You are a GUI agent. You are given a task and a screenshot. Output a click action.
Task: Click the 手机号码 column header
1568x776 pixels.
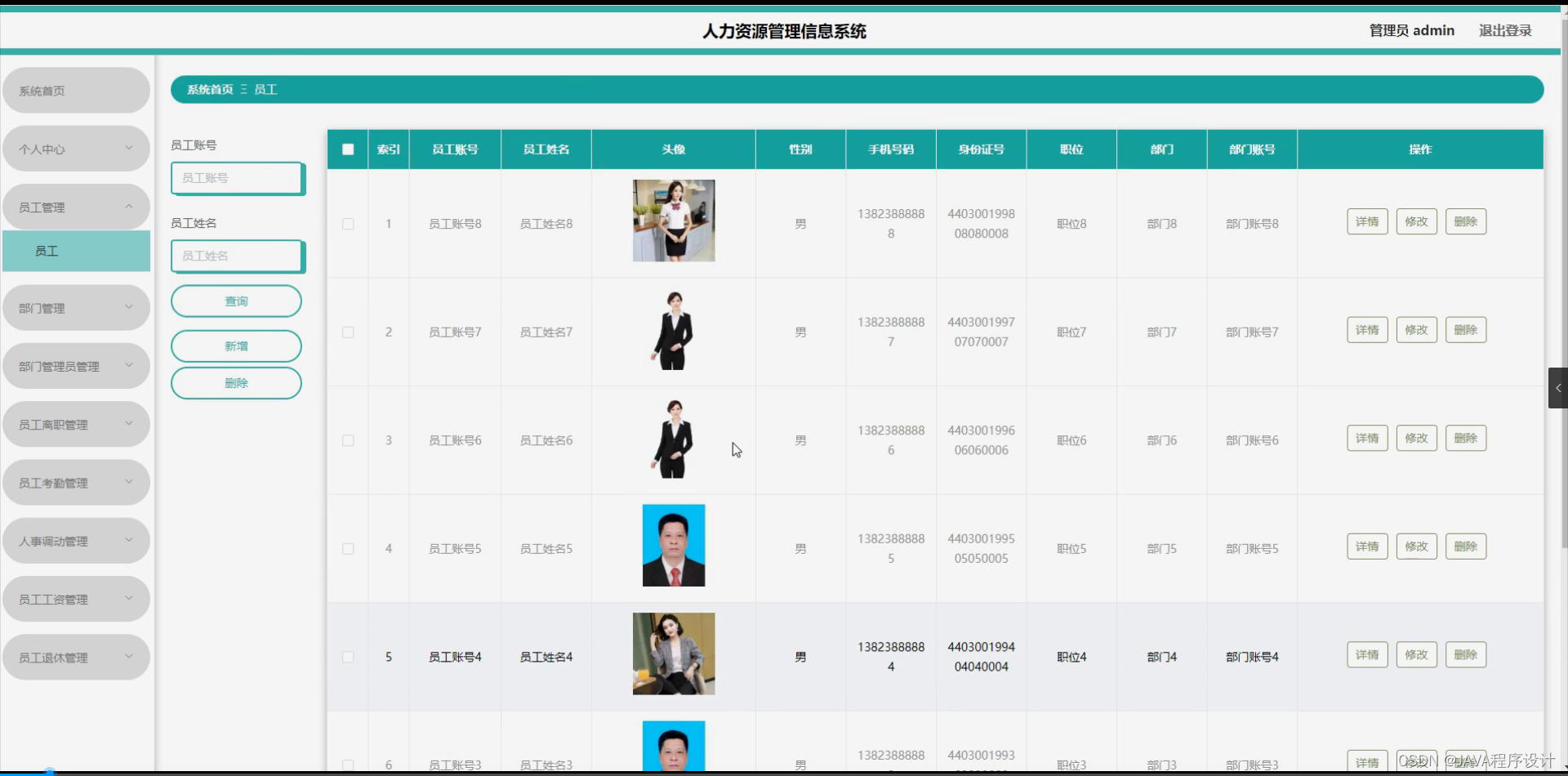(891, 149)
